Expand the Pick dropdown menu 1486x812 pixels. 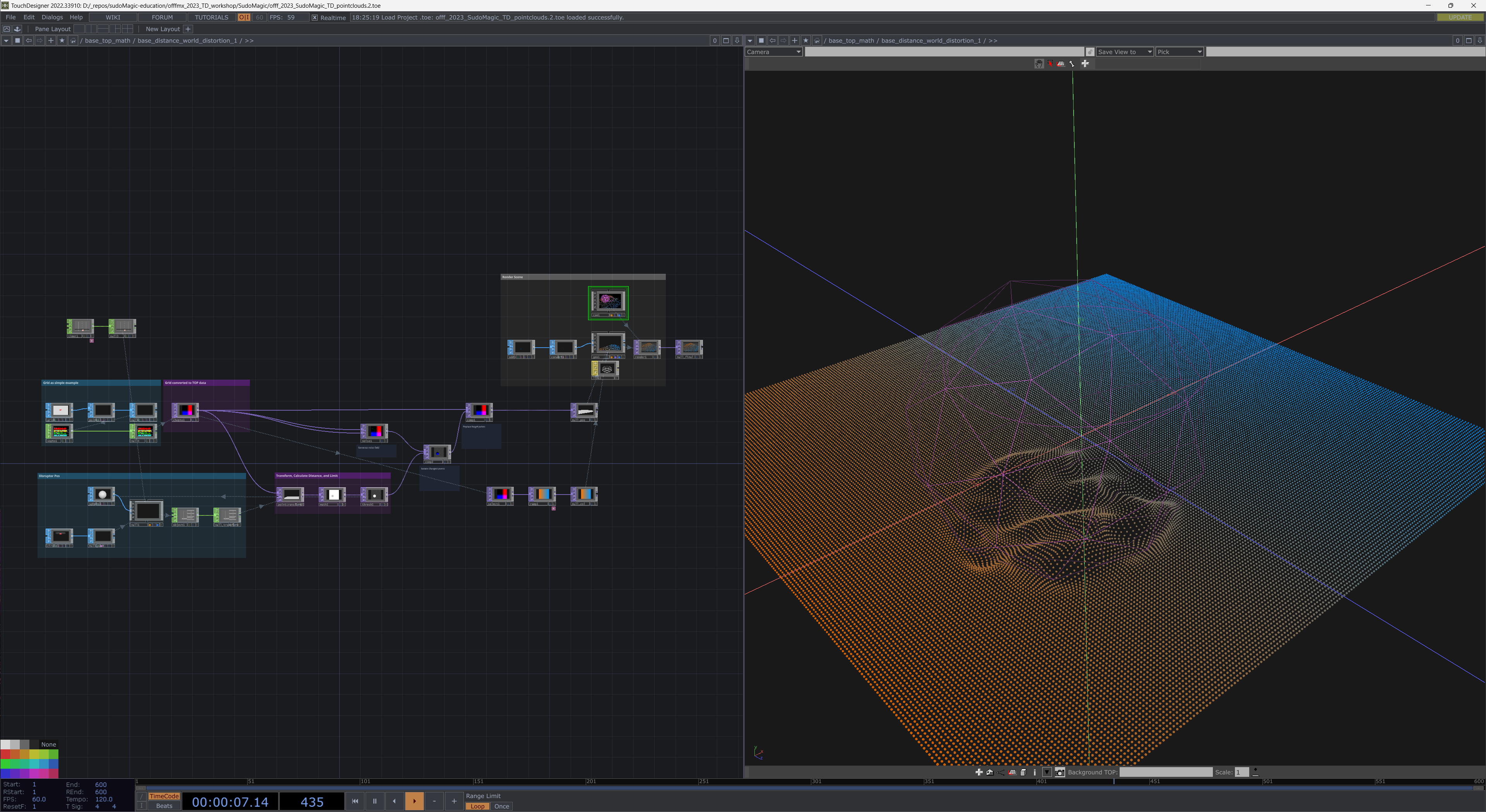(1179, 52)
